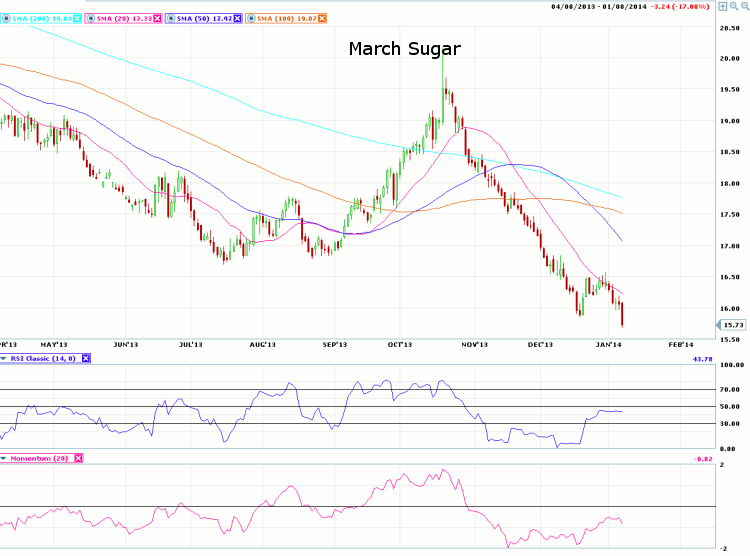750x556 pixels.
Task: Toggle SMA (20) settings circle icon
Action: click(93, 18)
